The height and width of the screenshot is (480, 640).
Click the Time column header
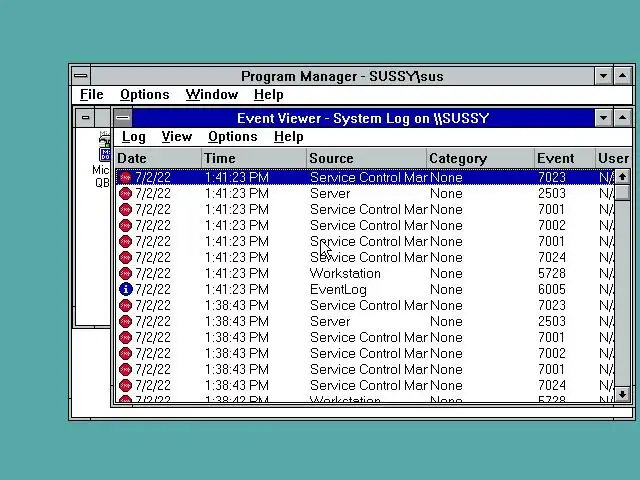(254, 158)
